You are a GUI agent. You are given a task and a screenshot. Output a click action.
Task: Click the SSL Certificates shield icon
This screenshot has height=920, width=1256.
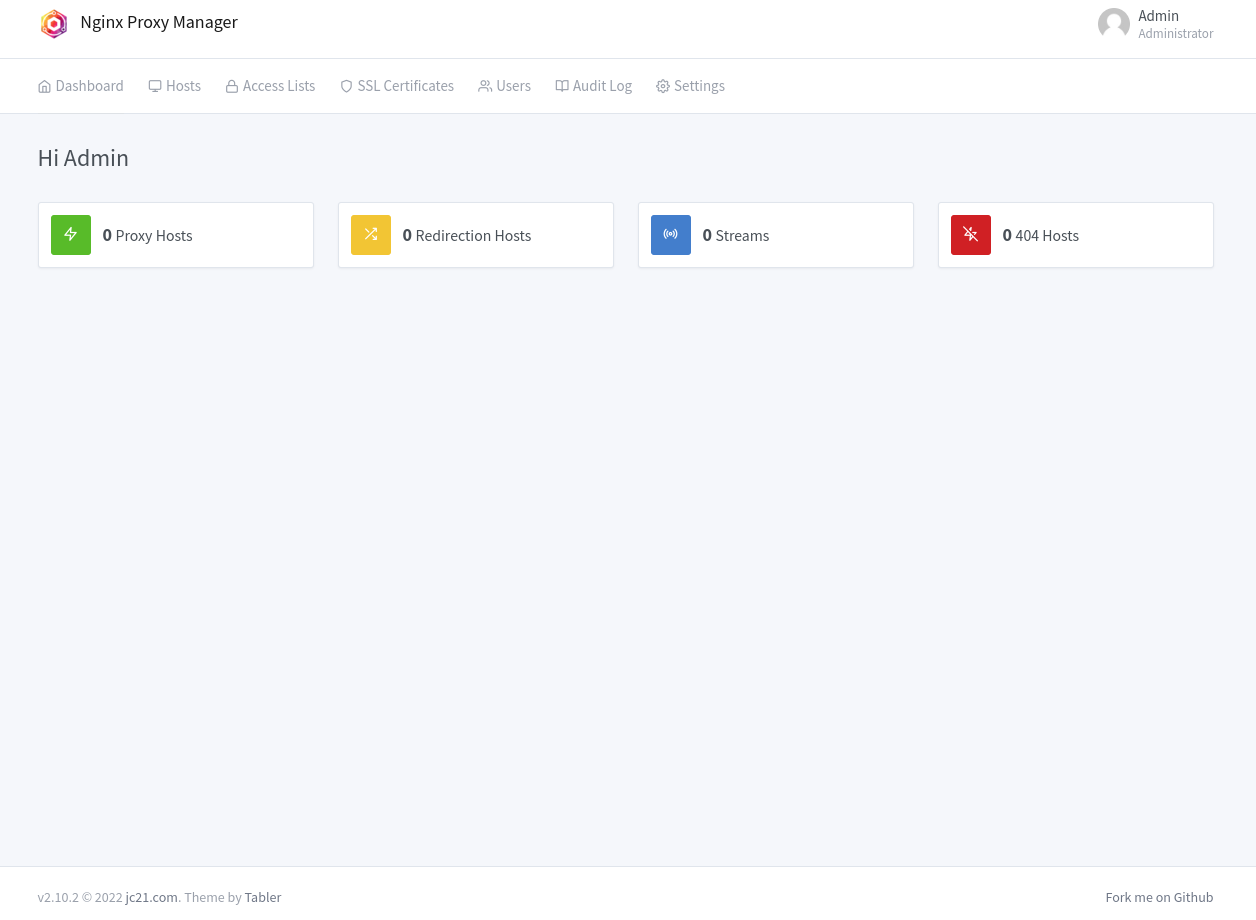[x=346, y=87]
